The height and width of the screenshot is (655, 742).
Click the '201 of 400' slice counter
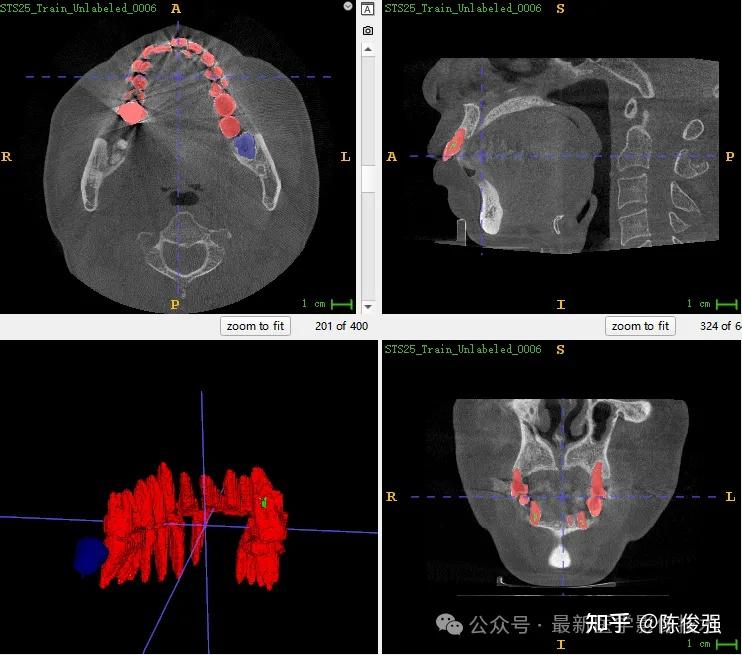point(341,326)
